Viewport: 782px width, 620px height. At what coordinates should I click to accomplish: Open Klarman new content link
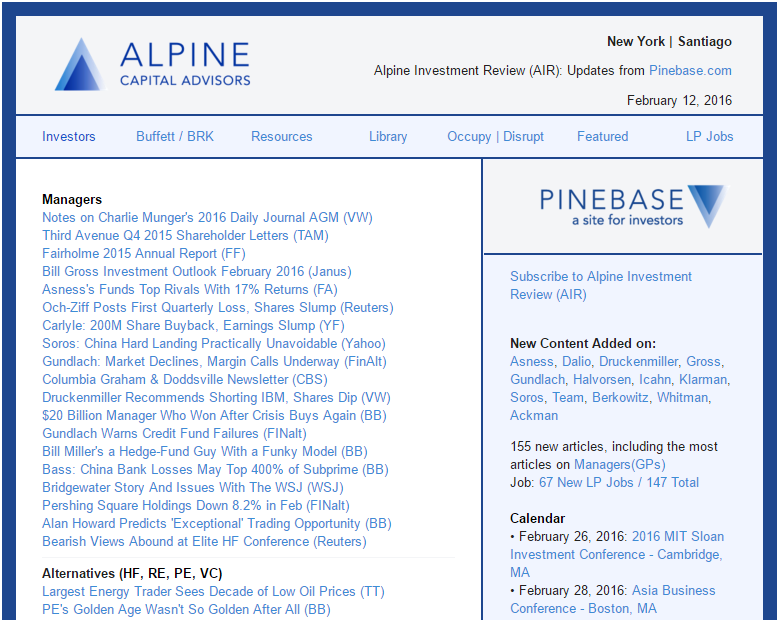click(x=703, y=379)
